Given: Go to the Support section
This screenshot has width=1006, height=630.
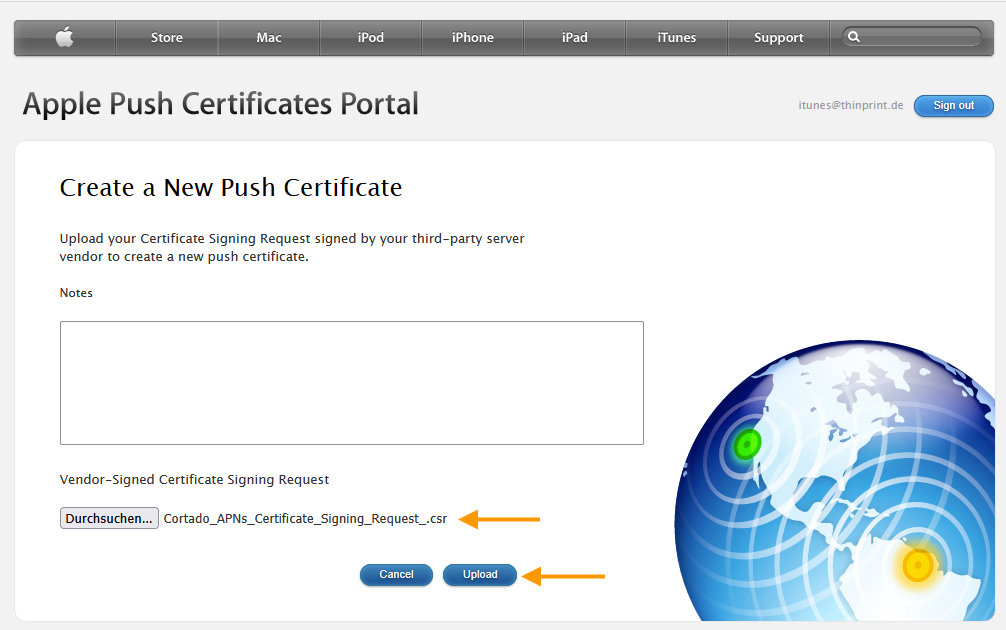Looking at the screenshot, I should tap(778, 37).
